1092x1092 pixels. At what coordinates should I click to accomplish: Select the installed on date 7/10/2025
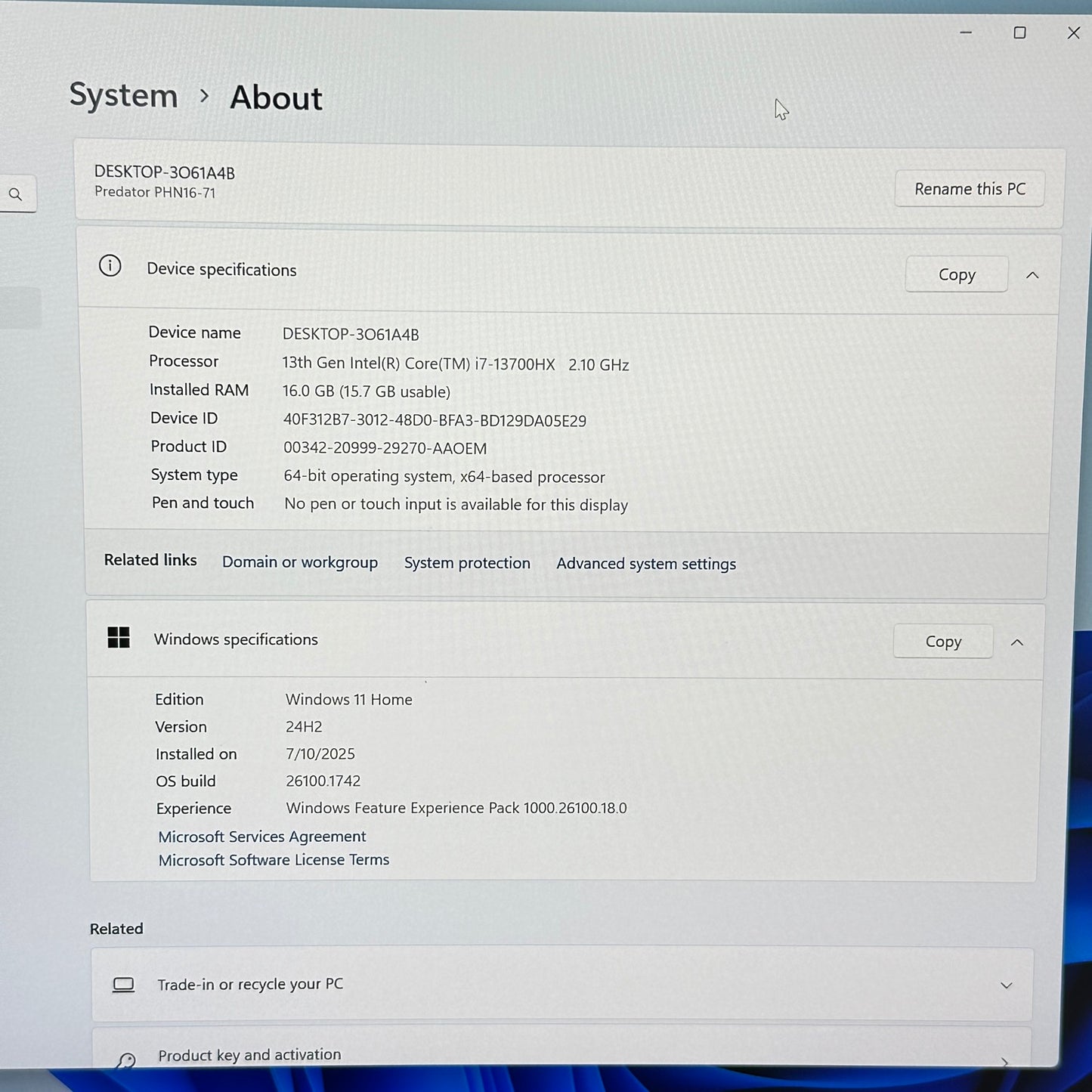pos(320,754)
